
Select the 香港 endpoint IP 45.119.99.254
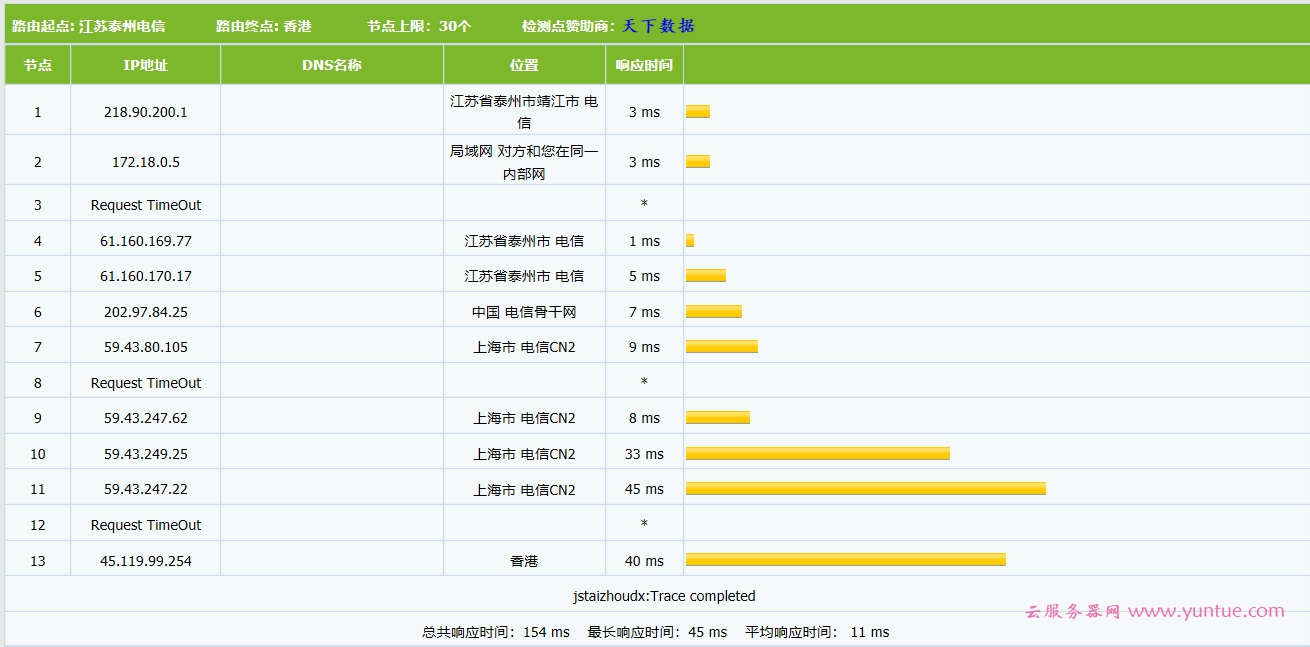[145, 560]
